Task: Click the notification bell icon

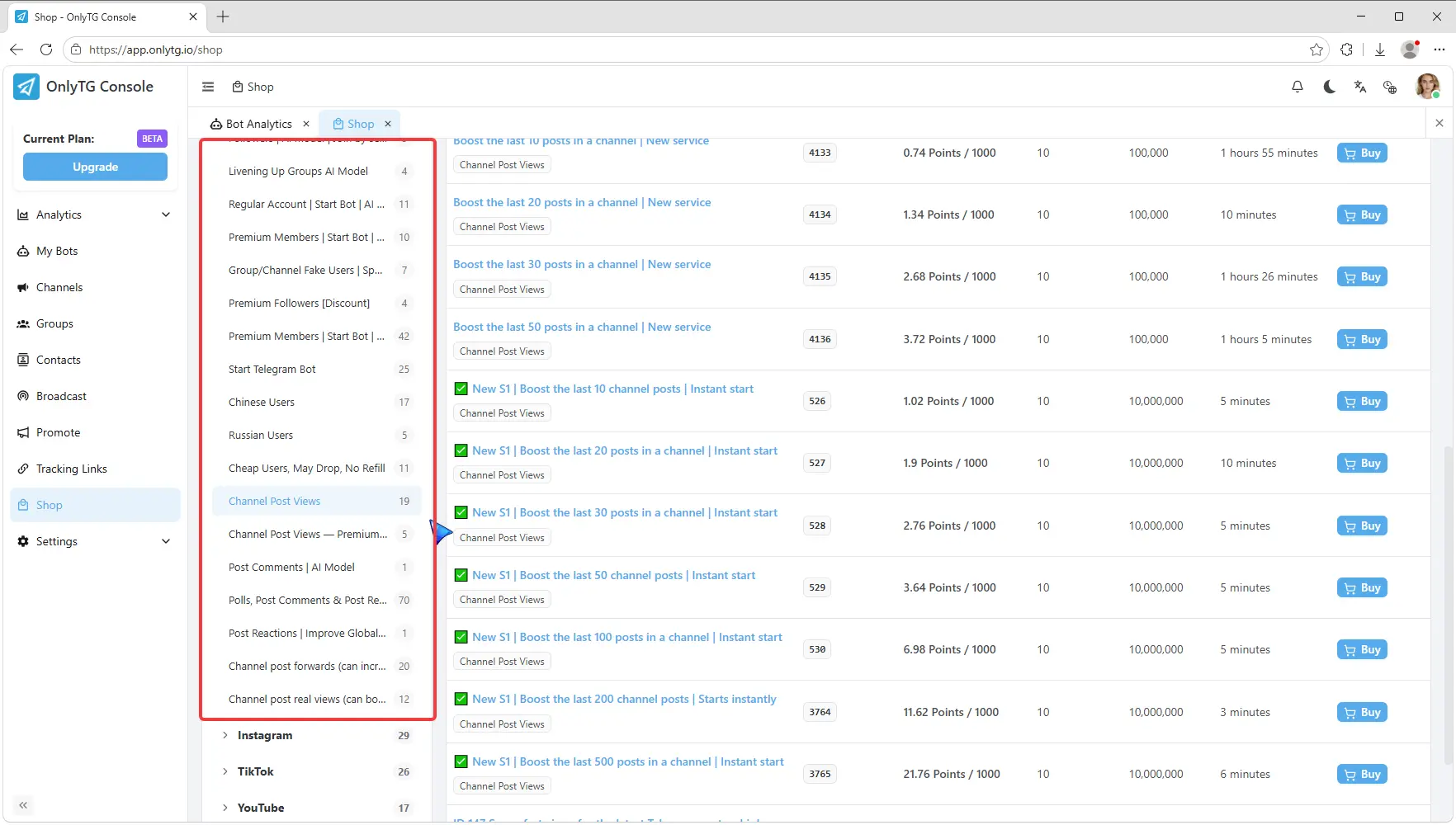Action: (x=1298, y=87)
